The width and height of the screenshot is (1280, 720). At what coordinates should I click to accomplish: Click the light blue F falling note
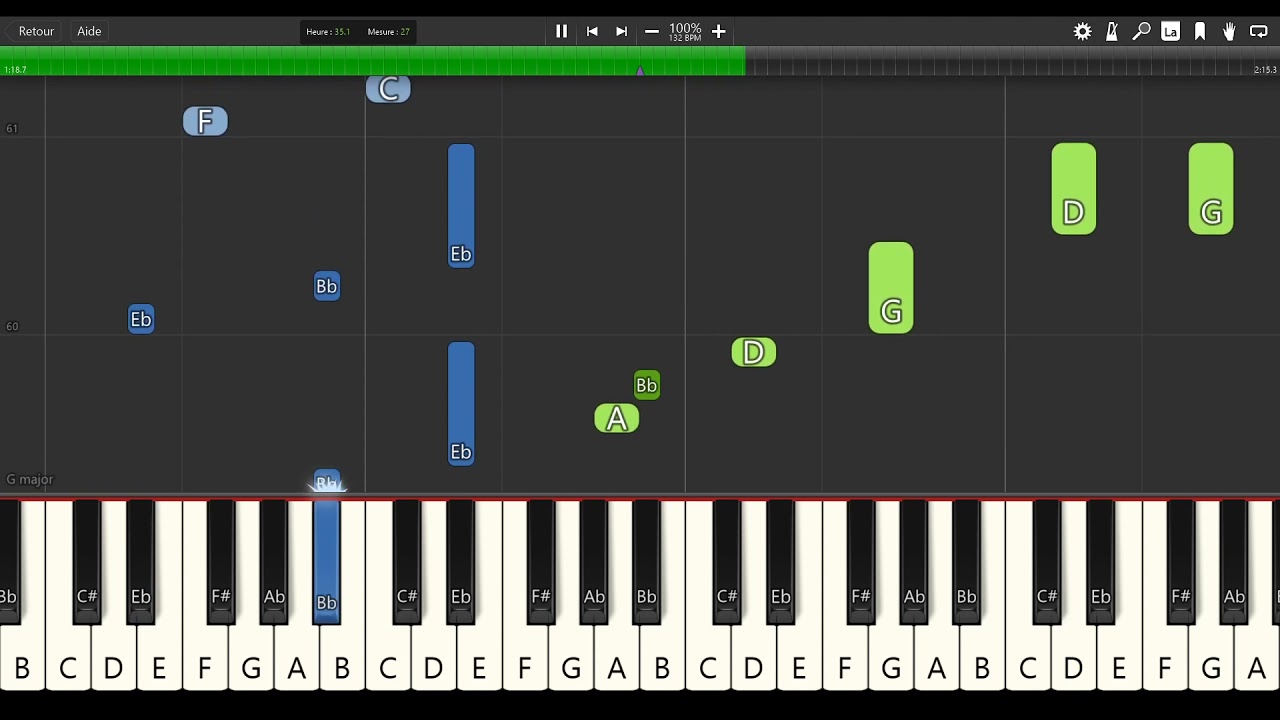pos(205,121)
